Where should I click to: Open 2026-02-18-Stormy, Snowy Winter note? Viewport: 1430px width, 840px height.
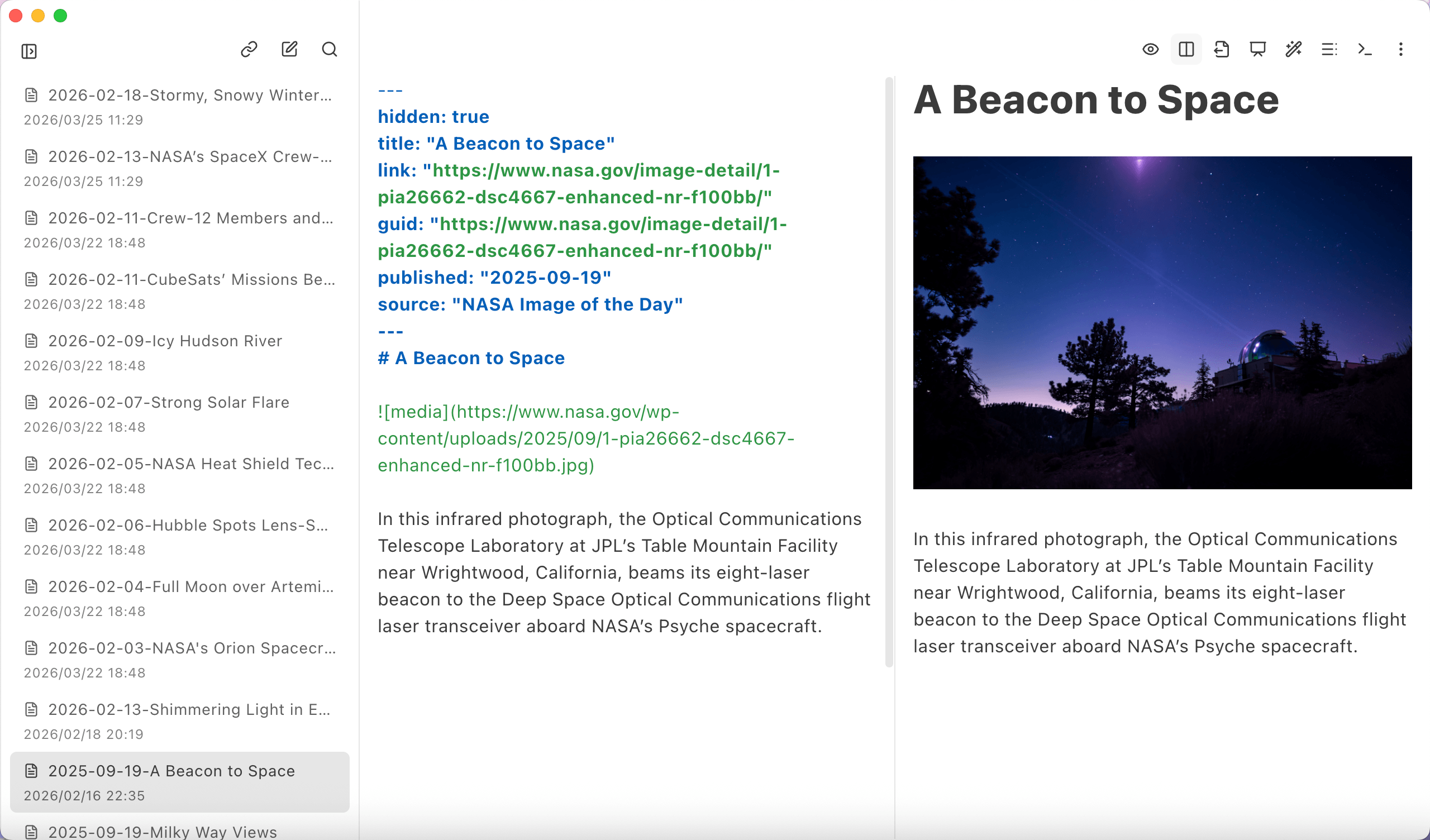pos(189,96)
